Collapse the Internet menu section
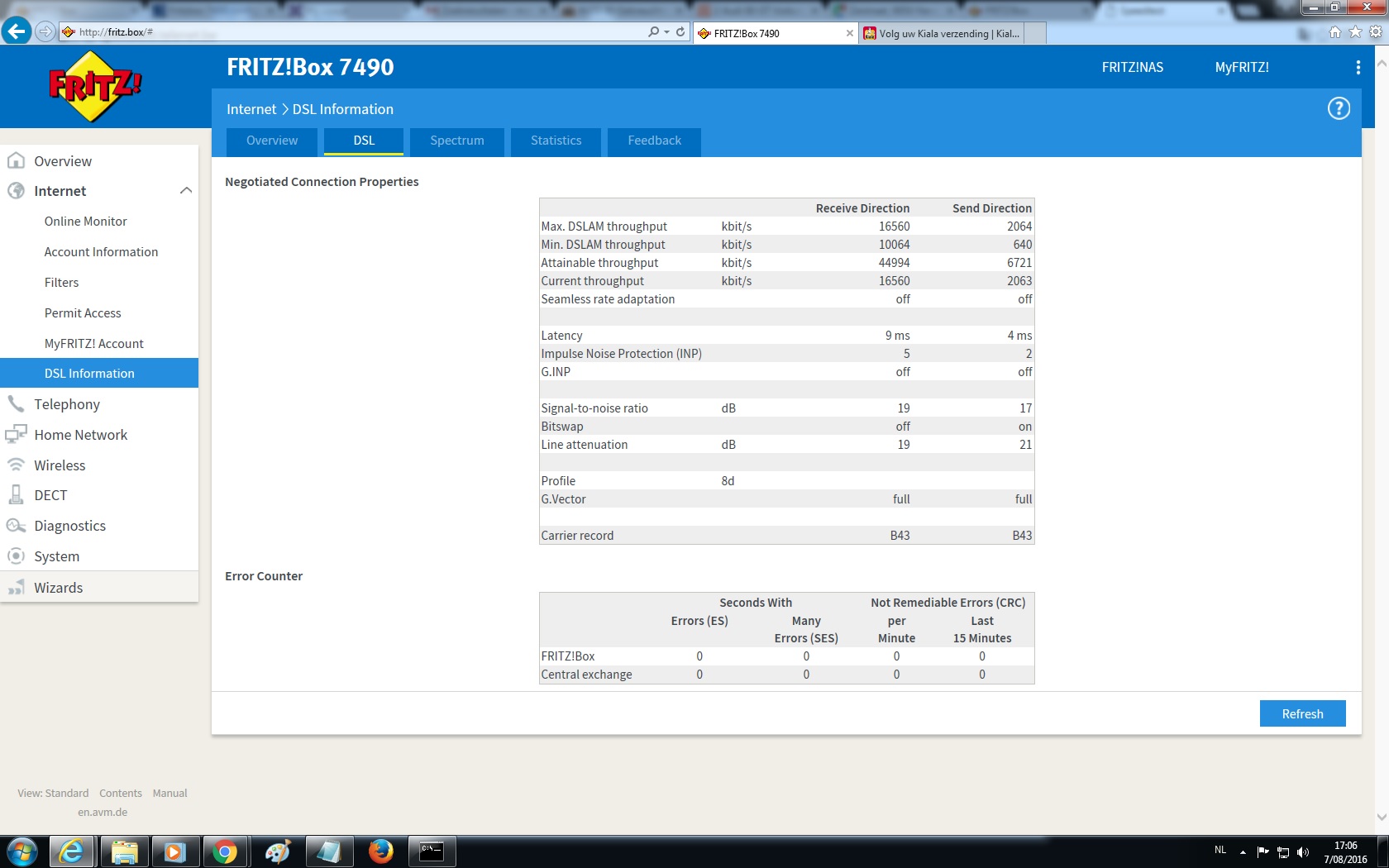The image size is (1389, 868). [186, 191]
